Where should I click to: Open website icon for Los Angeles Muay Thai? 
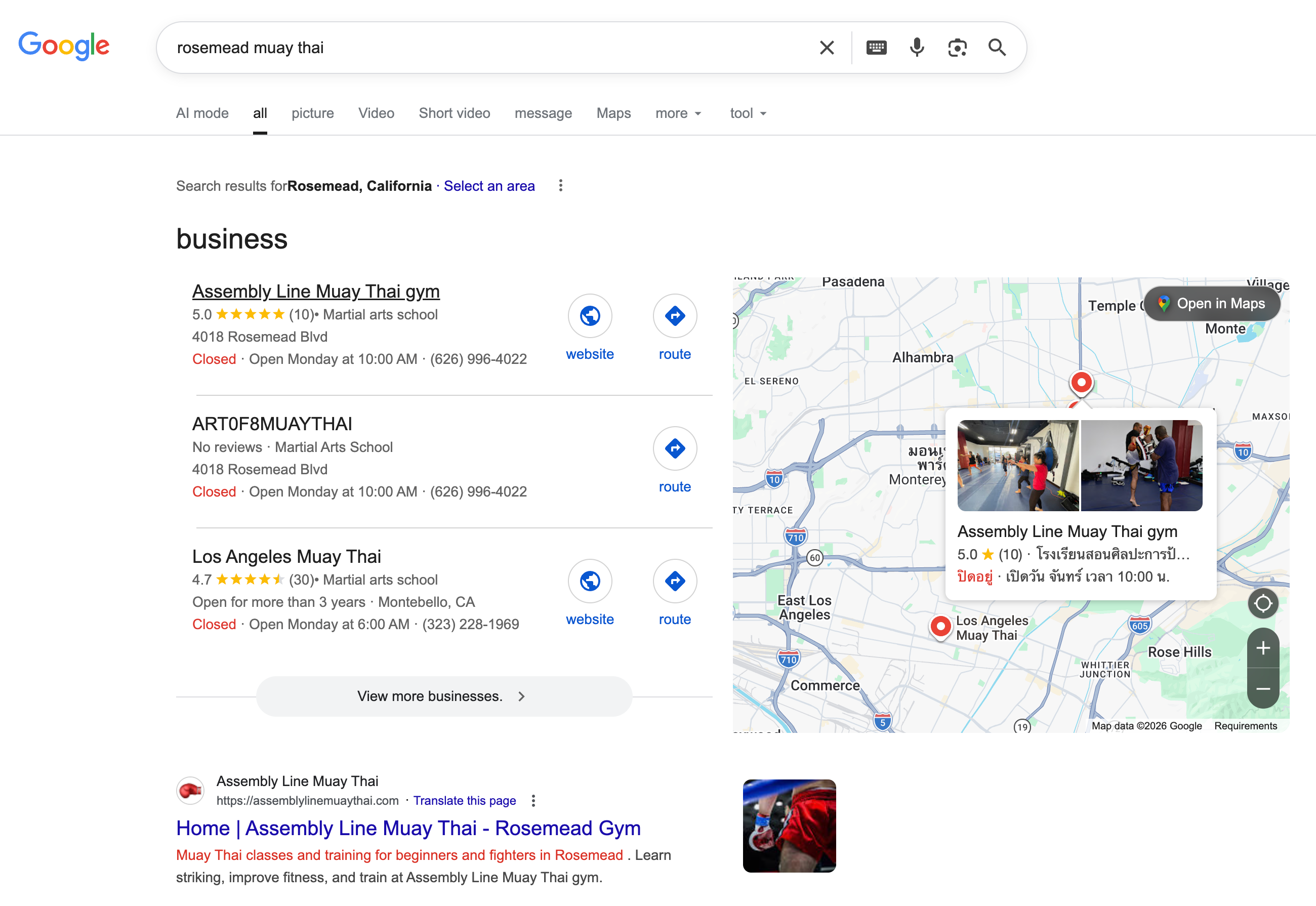pyautogui.click(x=590, y=581)
